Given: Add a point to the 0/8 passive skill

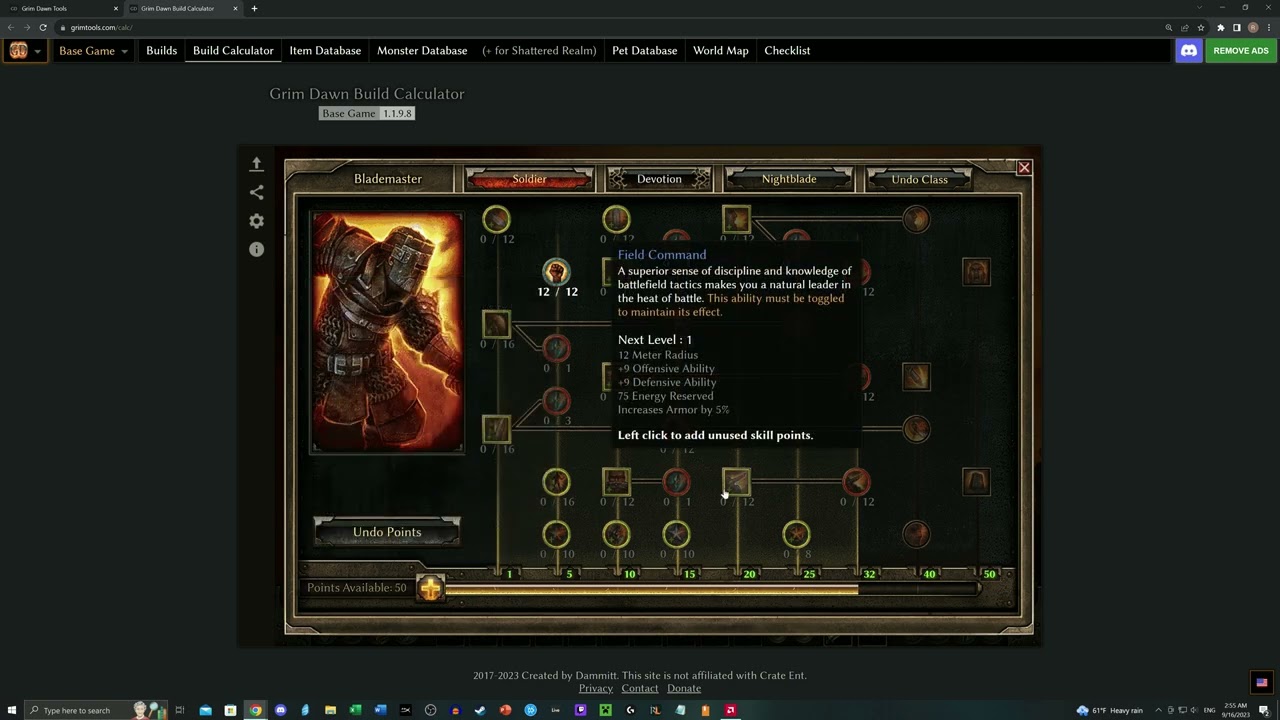Looking at the screenshot, I should click(796, 534).
